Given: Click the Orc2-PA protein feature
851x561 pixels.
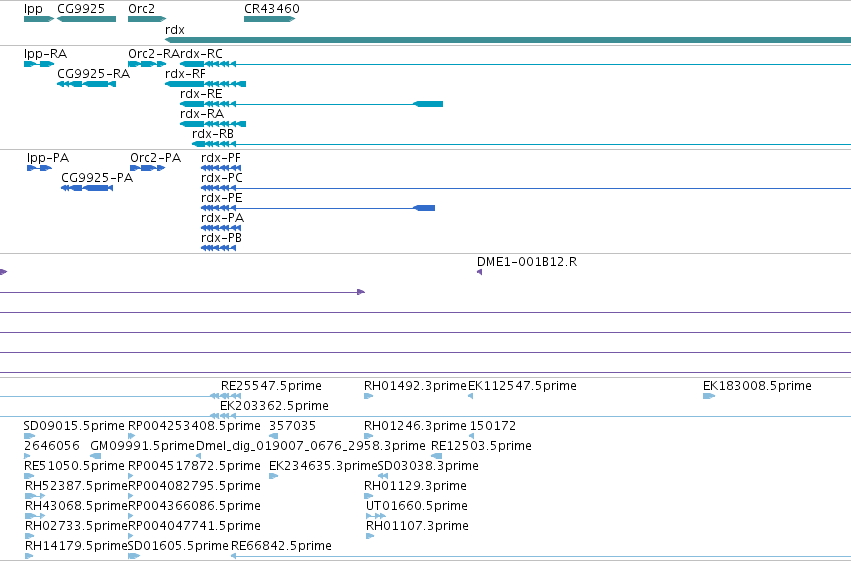Looking at the screenshot, I should click(148, 168).
